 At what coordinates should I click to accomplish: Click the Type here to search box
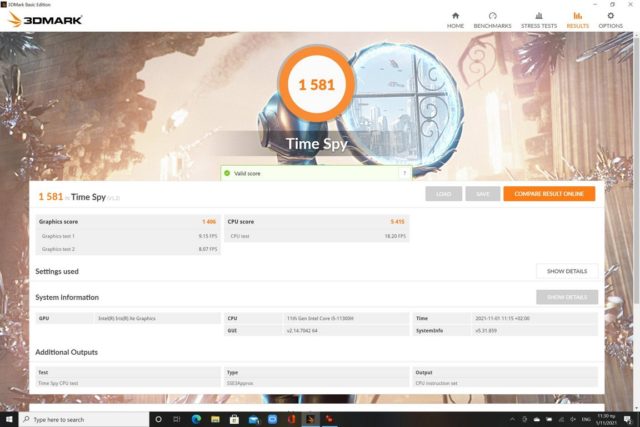coord(84,419)
